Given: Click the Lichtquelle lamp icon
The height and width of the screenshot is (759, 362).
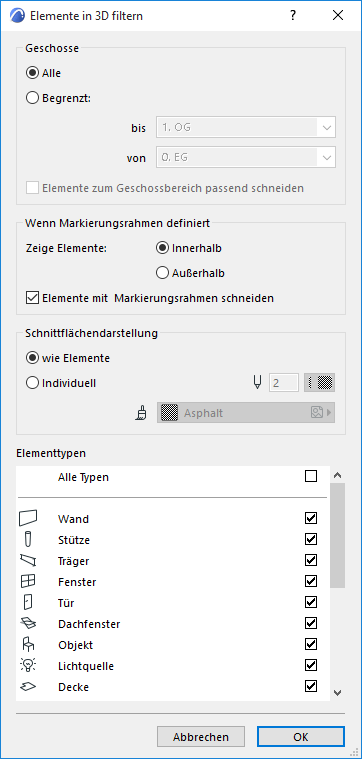Looking at the screenshot, I should pos(28,666).
